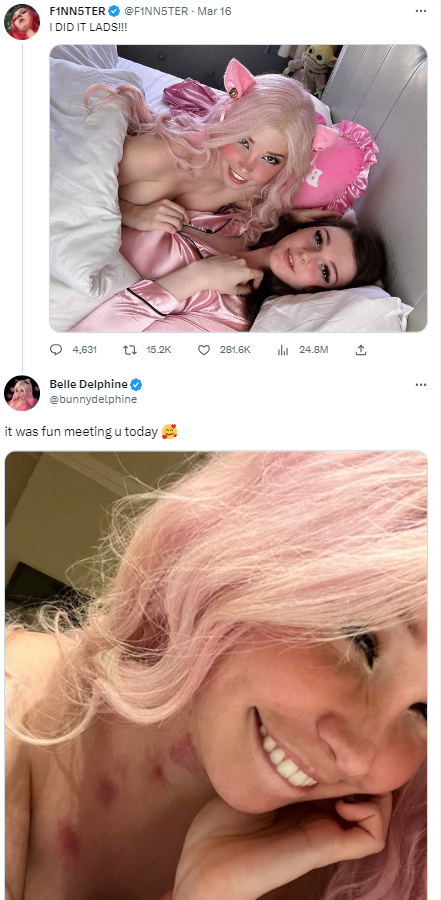
Task: Open Belle Delphine's reply selfie image
Action: [x=216, y=676]
